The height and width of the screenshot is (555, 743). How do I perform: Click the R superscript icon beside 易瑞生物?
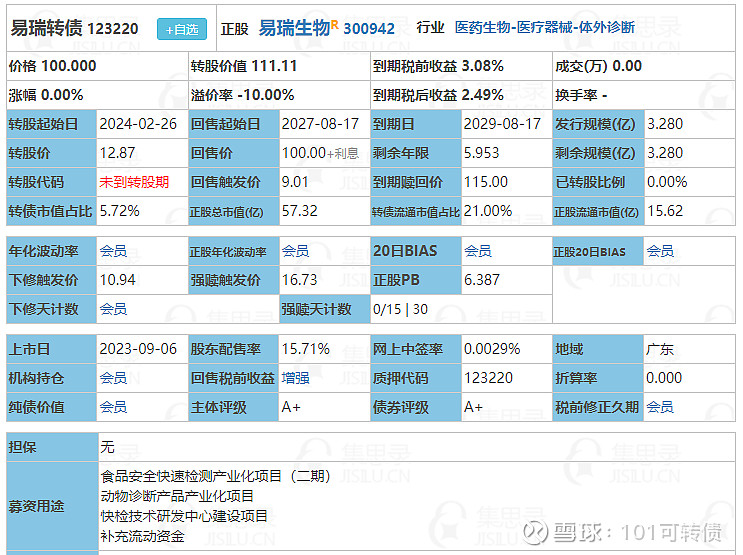[x=335, y=24]
